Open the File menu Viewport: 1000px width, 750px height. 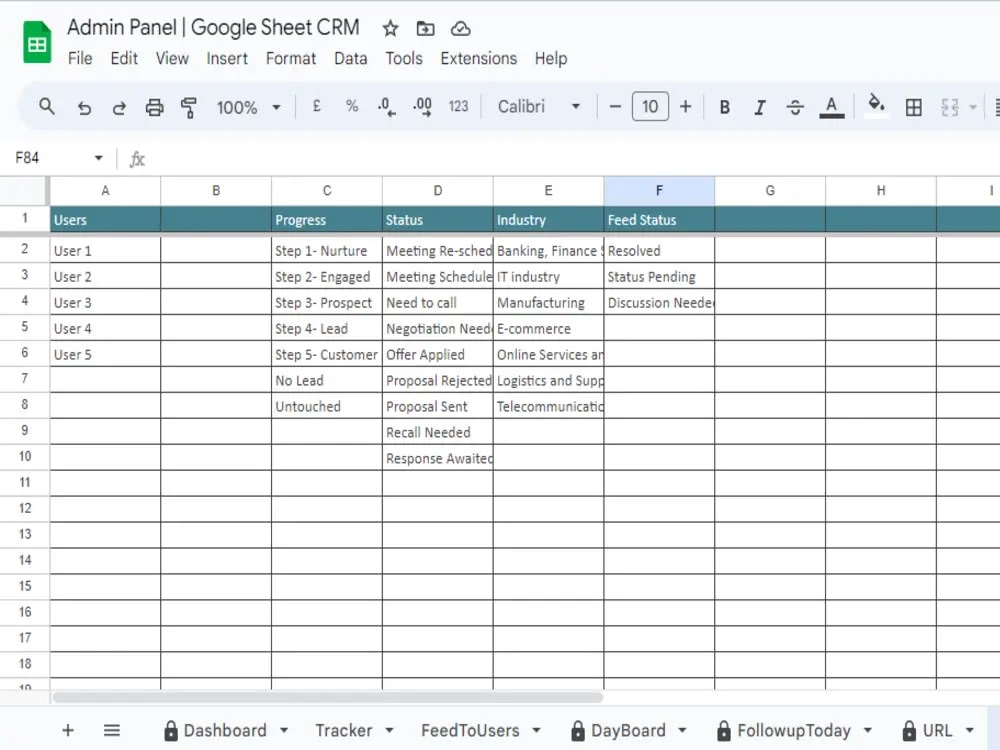[x=80, y=59]
